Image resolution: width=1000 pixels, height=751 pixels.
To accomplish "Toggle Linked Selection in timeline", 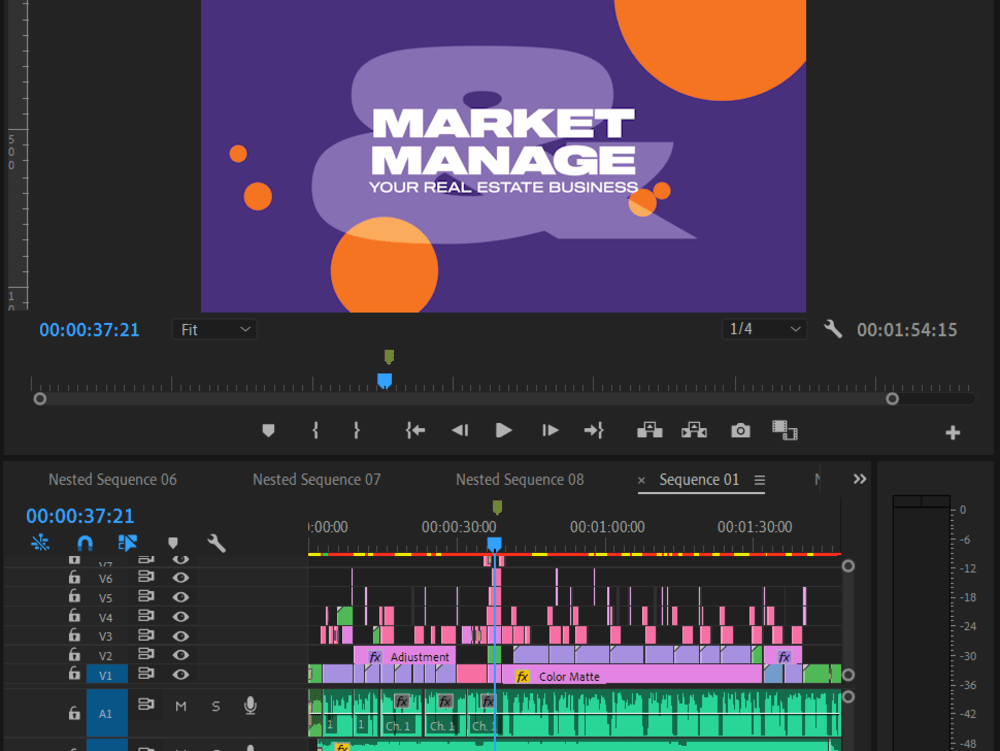I will pyautogui.click(x=128, y=543).
